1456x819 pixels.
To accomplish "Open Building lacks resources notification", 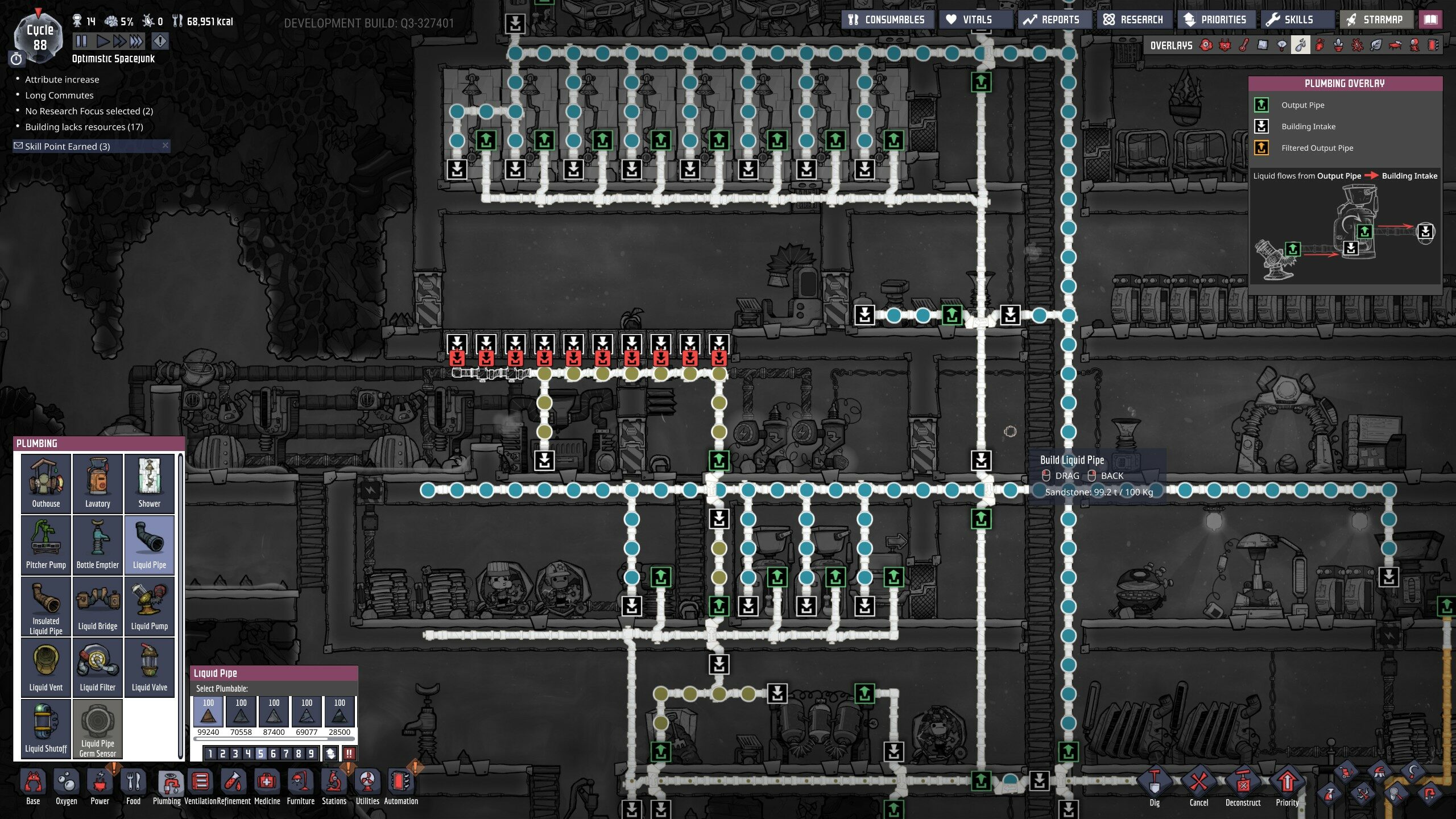I will tap(84, 127).
